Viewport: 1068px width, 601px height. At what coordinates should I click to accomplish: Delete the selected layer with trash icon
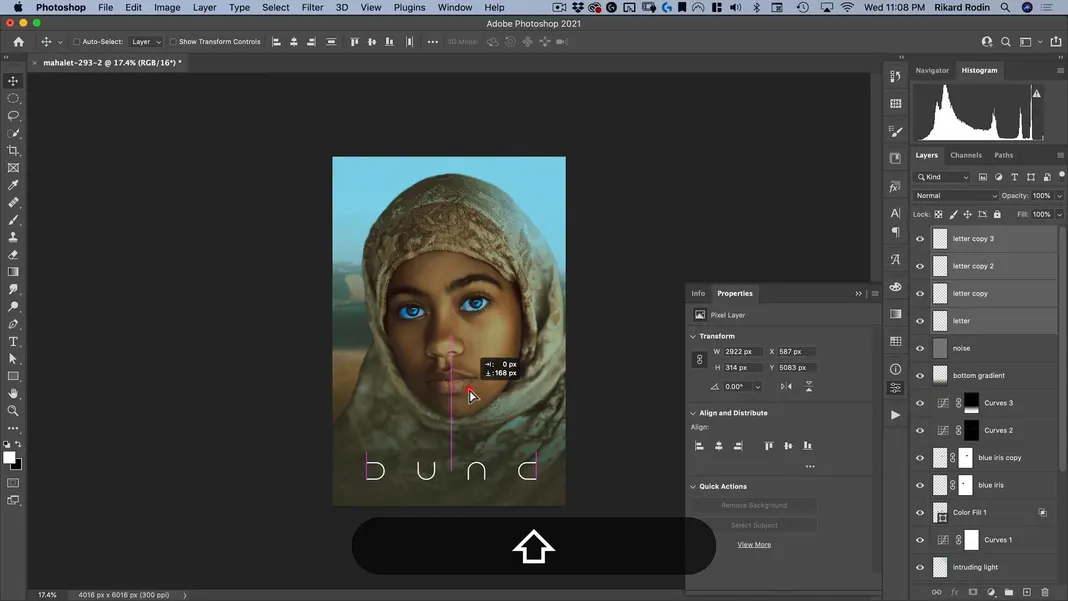coord(1045,592)
